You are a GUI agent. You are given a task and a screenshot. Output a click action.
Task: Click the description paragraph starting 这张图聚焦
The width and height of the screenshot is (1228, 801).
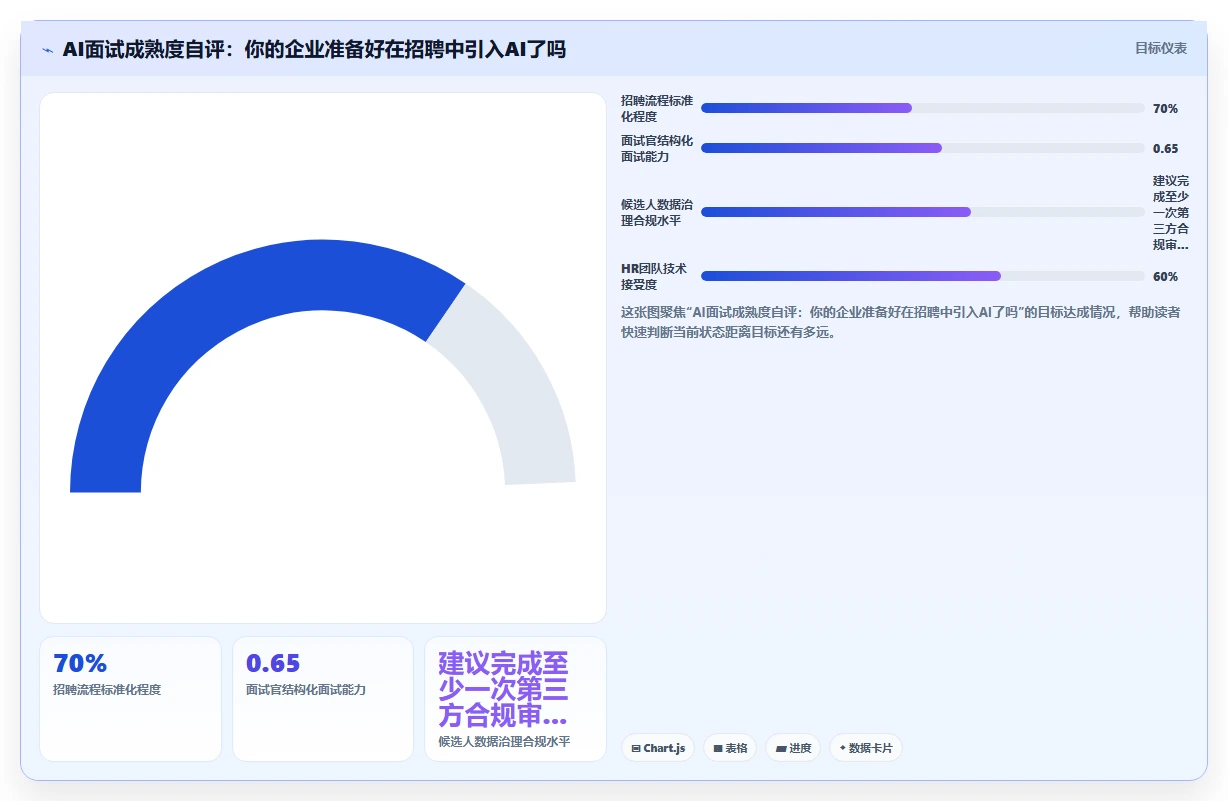pyautogui.click(x=901, y=322)
